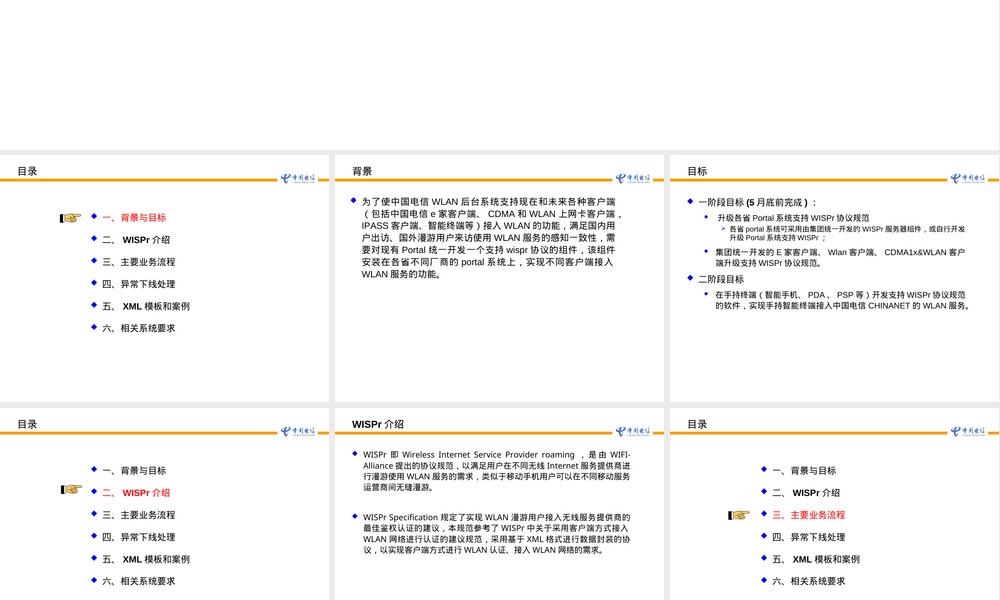Click Telecom logo on 目录 slide with red WISPr 介绍

pos(298,432)
